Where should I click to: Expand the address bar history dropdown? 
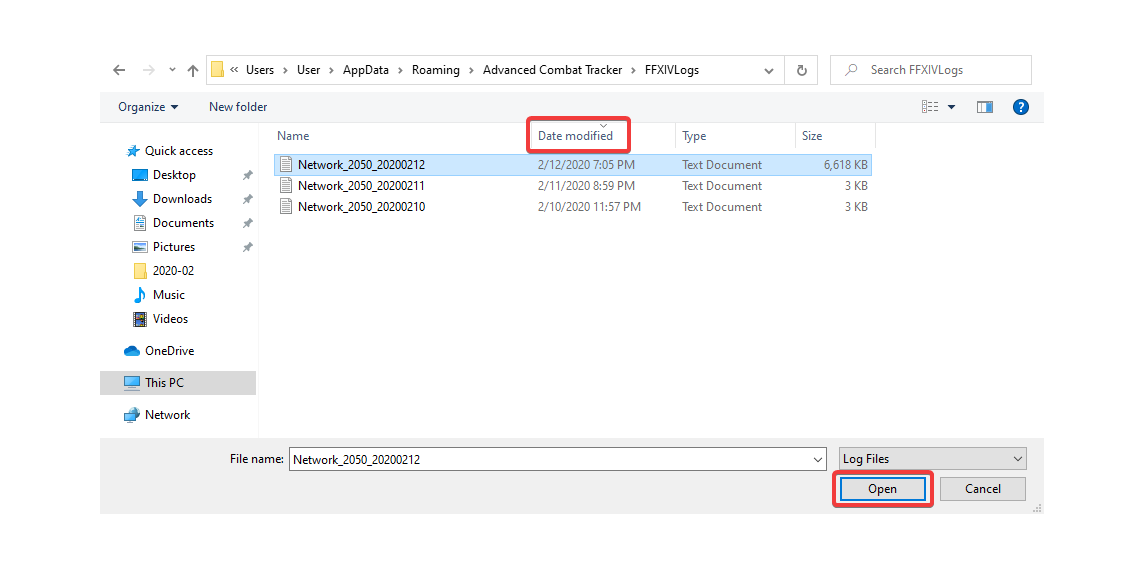click(x=768, y=71)
